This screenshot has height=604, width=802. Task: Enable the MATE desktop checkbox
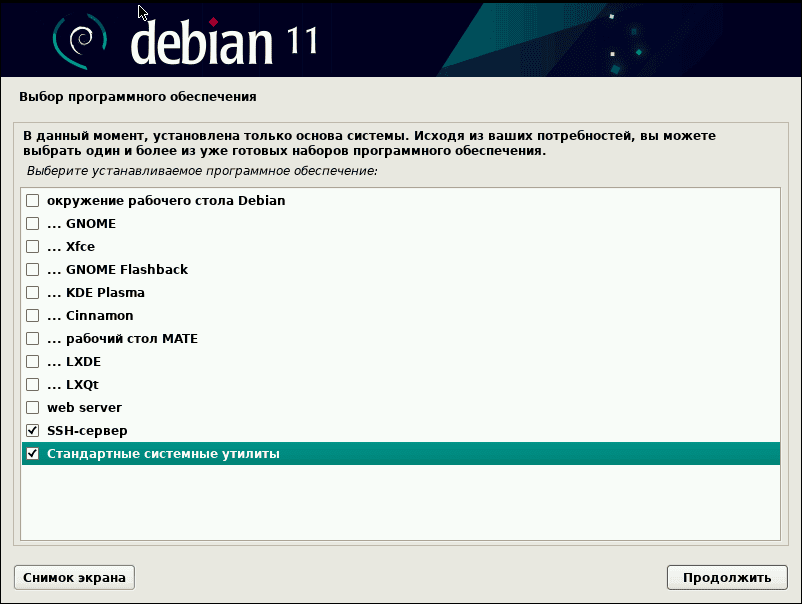[x=33, y=339]
